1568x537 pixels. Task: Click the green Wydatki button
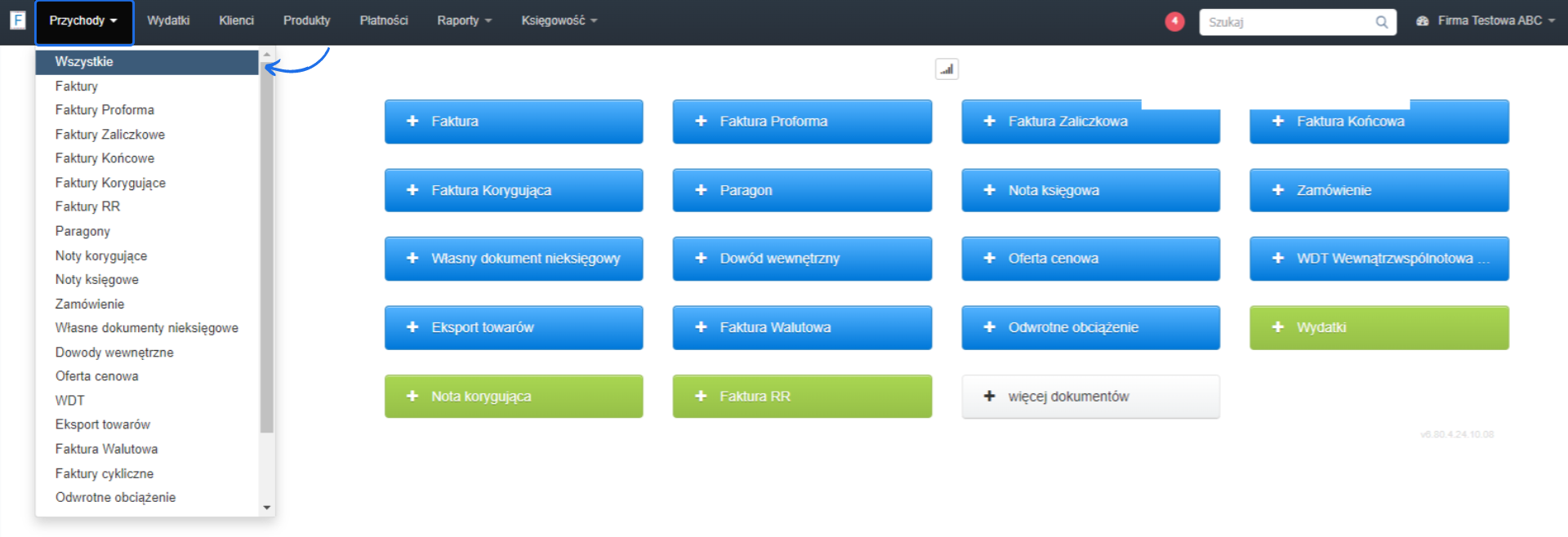1379,327
